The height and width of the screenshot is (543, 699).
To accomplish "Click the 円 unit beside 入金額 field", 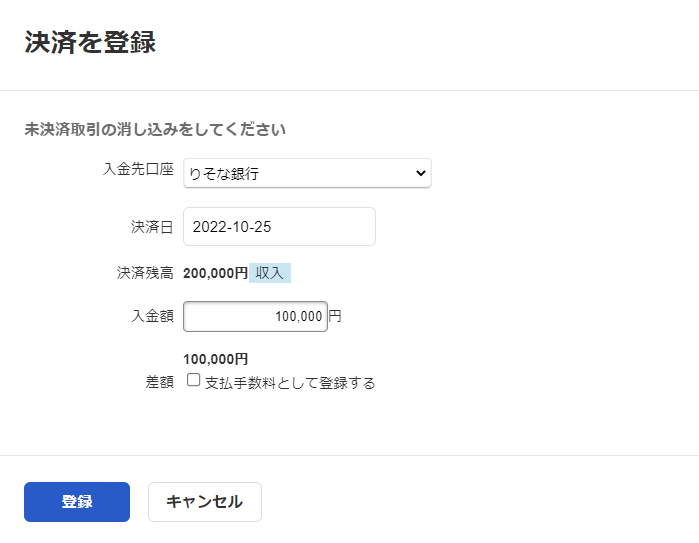I will click(x=335, y=316).
